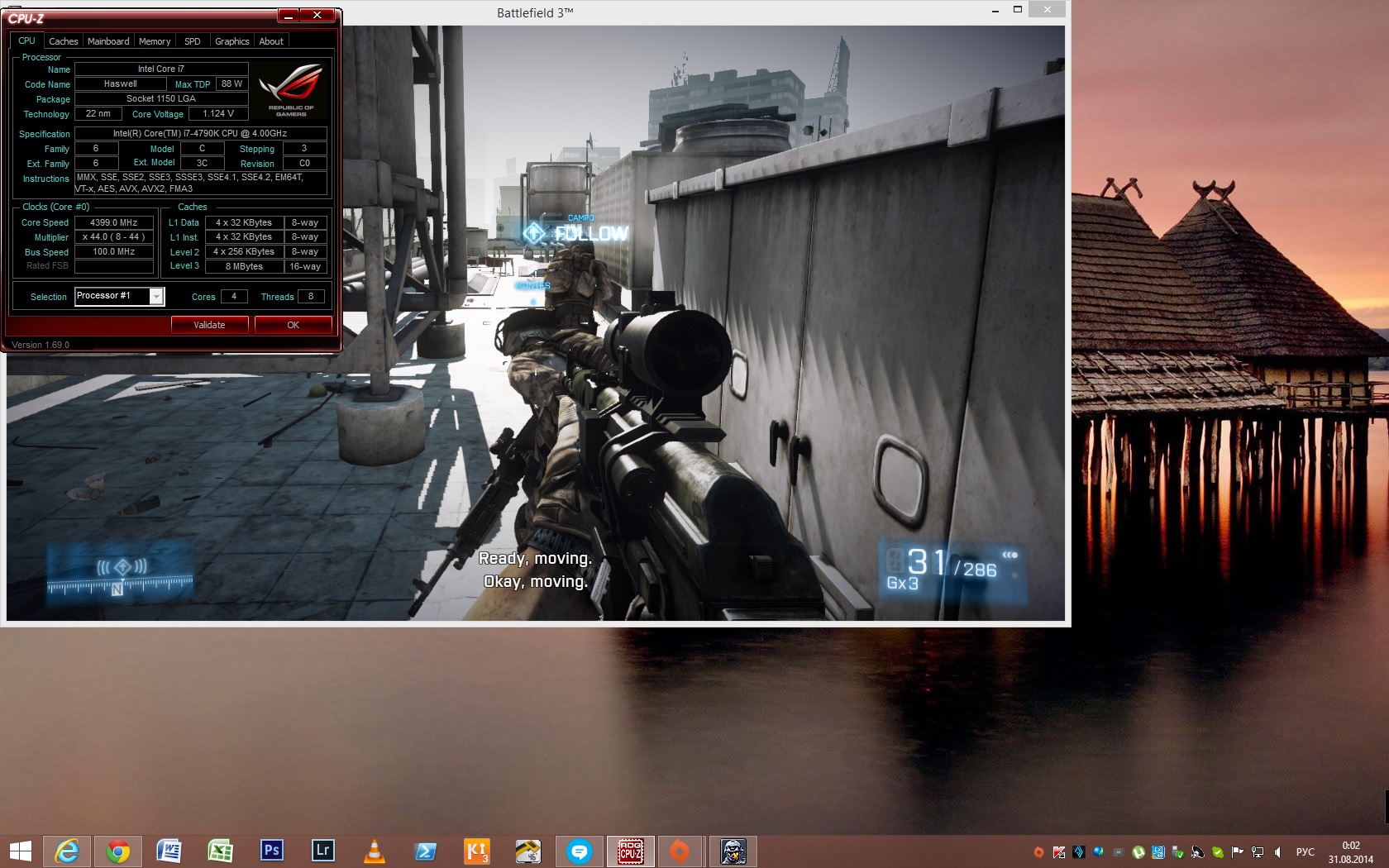
Task: Click the '88 W' Max TDP value
Action: point(231,84)
